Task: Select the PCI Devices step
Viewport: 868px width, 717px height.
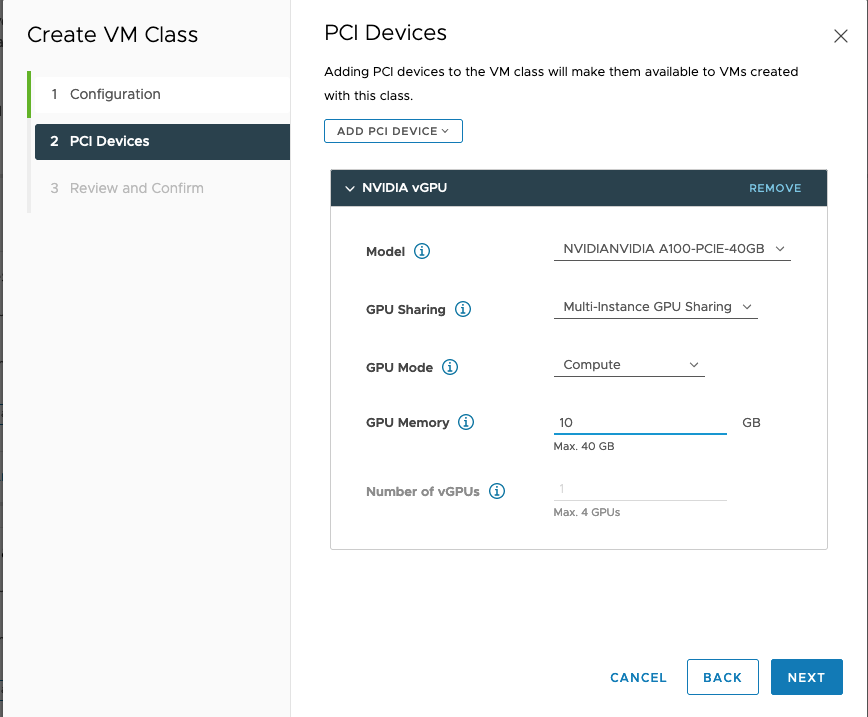Action: click(110, 141)
